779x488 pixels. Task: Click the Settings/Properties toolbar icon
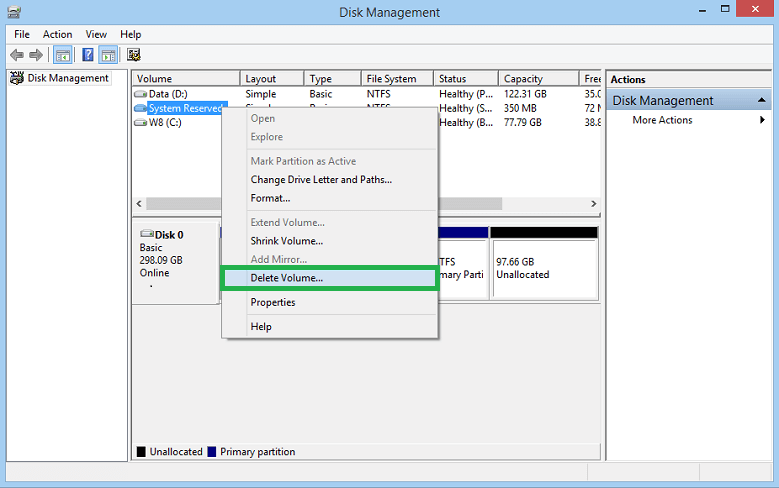point(133,55)
